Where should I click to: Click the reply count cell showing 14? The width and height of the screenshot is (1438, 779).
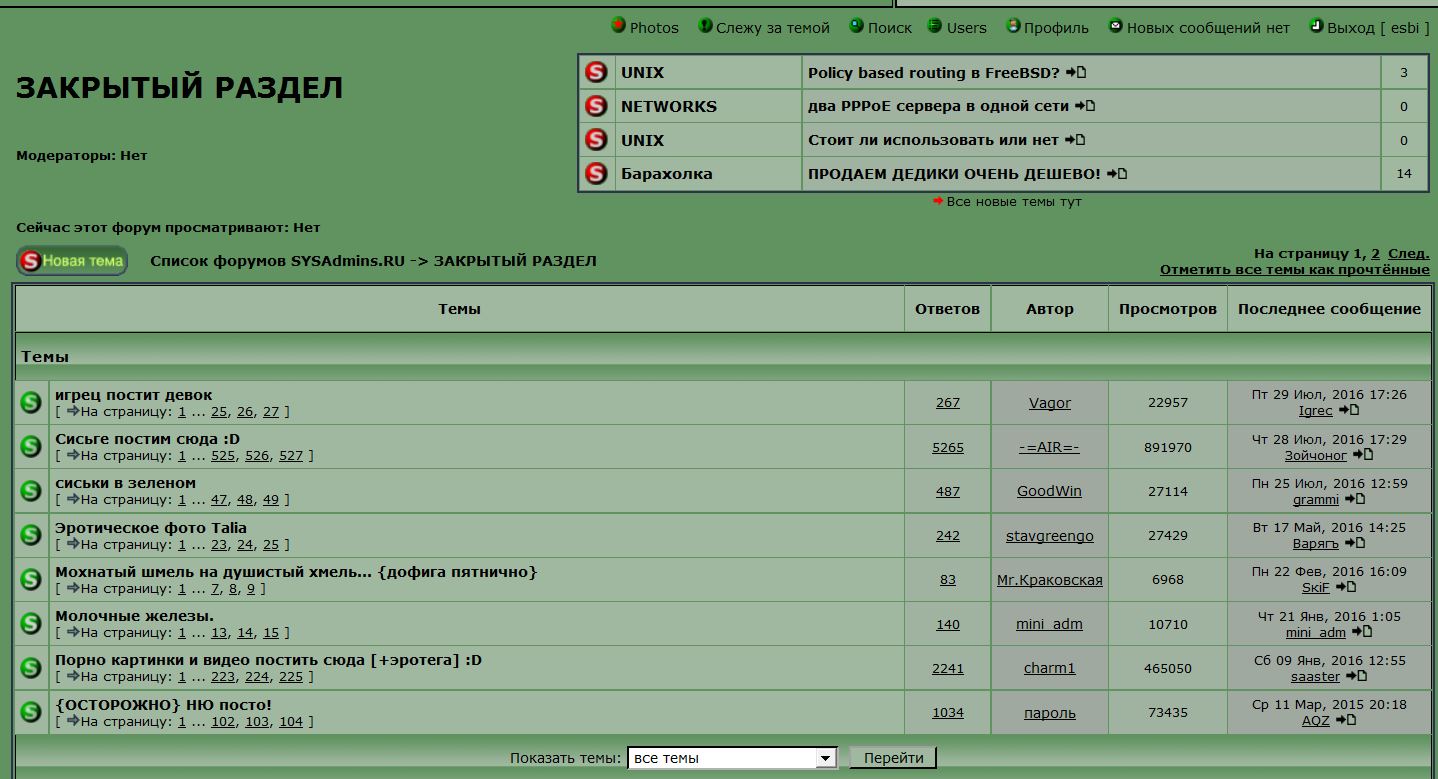pyautogui.click(x=1404, y=174)
